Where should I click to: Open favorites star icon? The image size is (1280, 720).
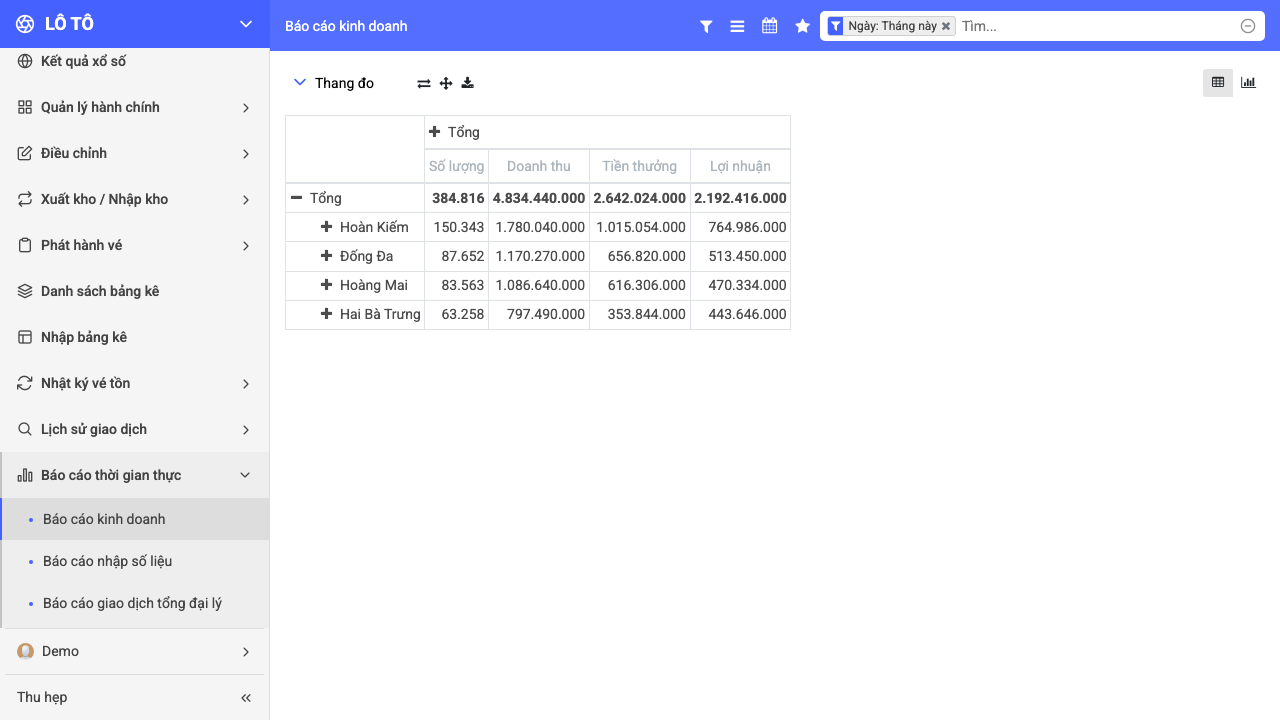[802, 26]
